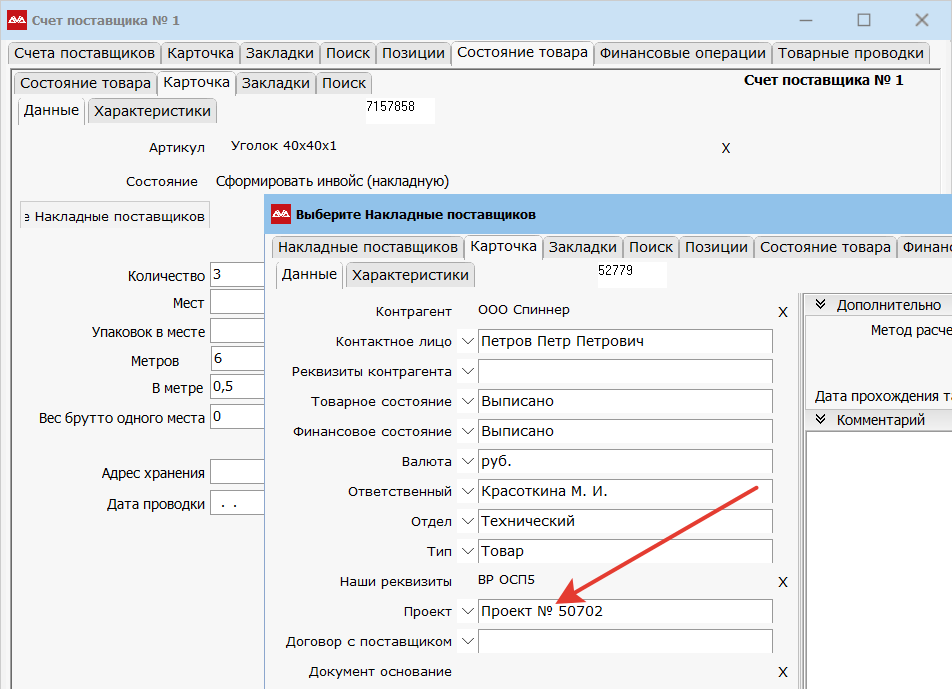Clear Документ основание with the X button
This screenshot has width=952, height=689.
(783, 672)
